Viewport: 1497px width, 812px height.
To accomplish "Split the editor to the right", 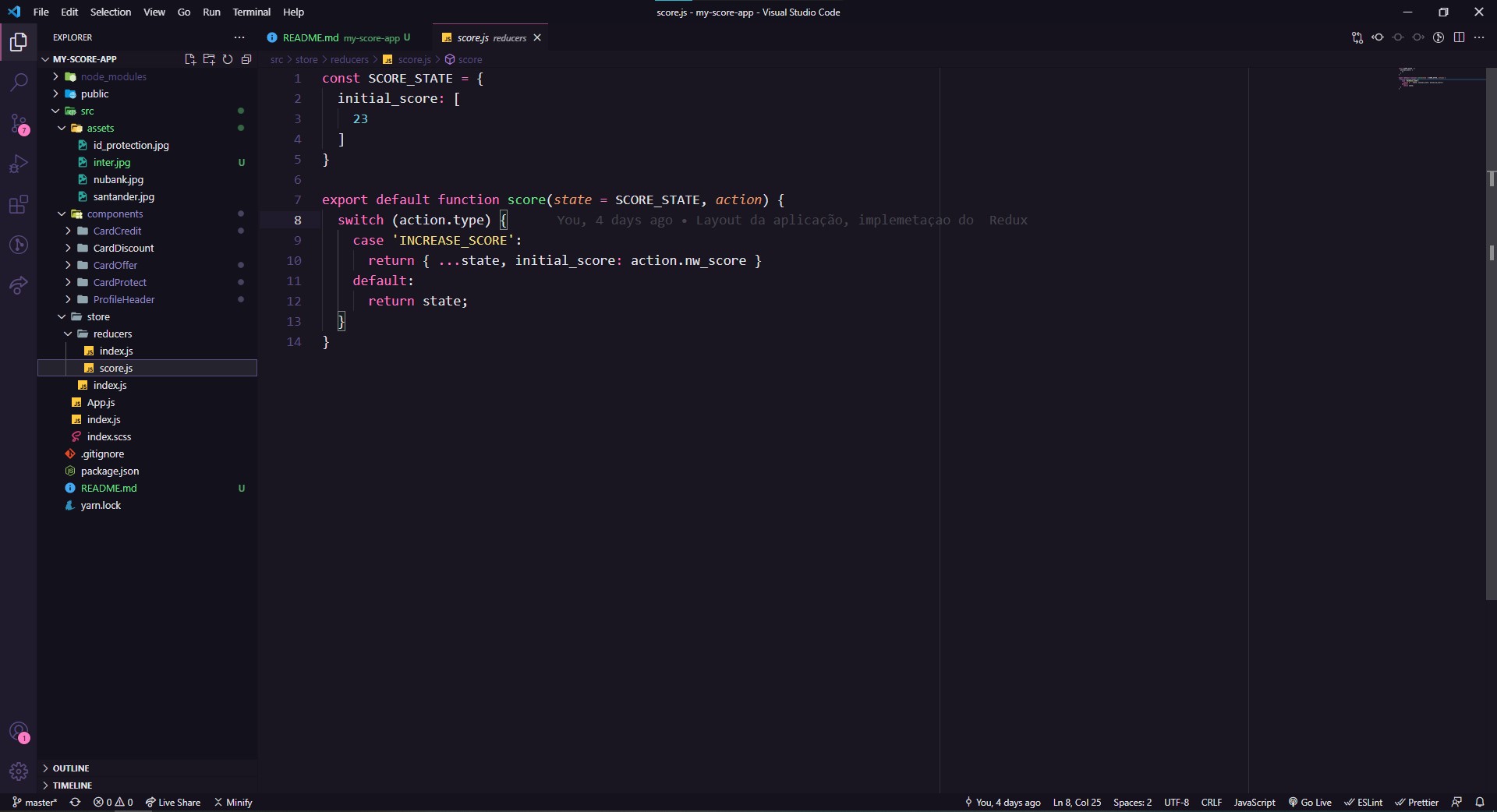I will (1459, 37).
